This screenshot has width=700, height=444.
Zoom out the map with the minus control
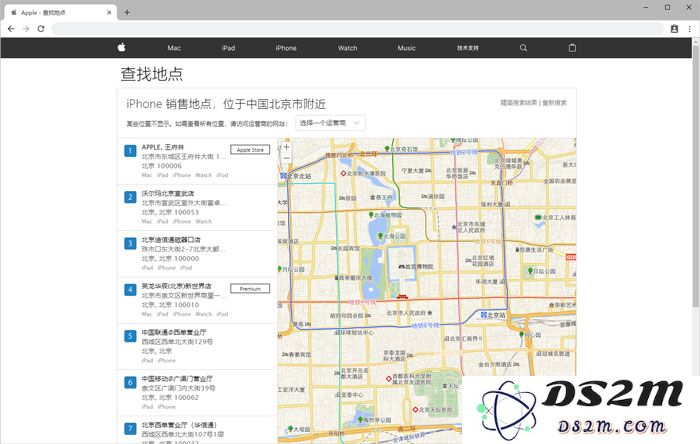287,158
